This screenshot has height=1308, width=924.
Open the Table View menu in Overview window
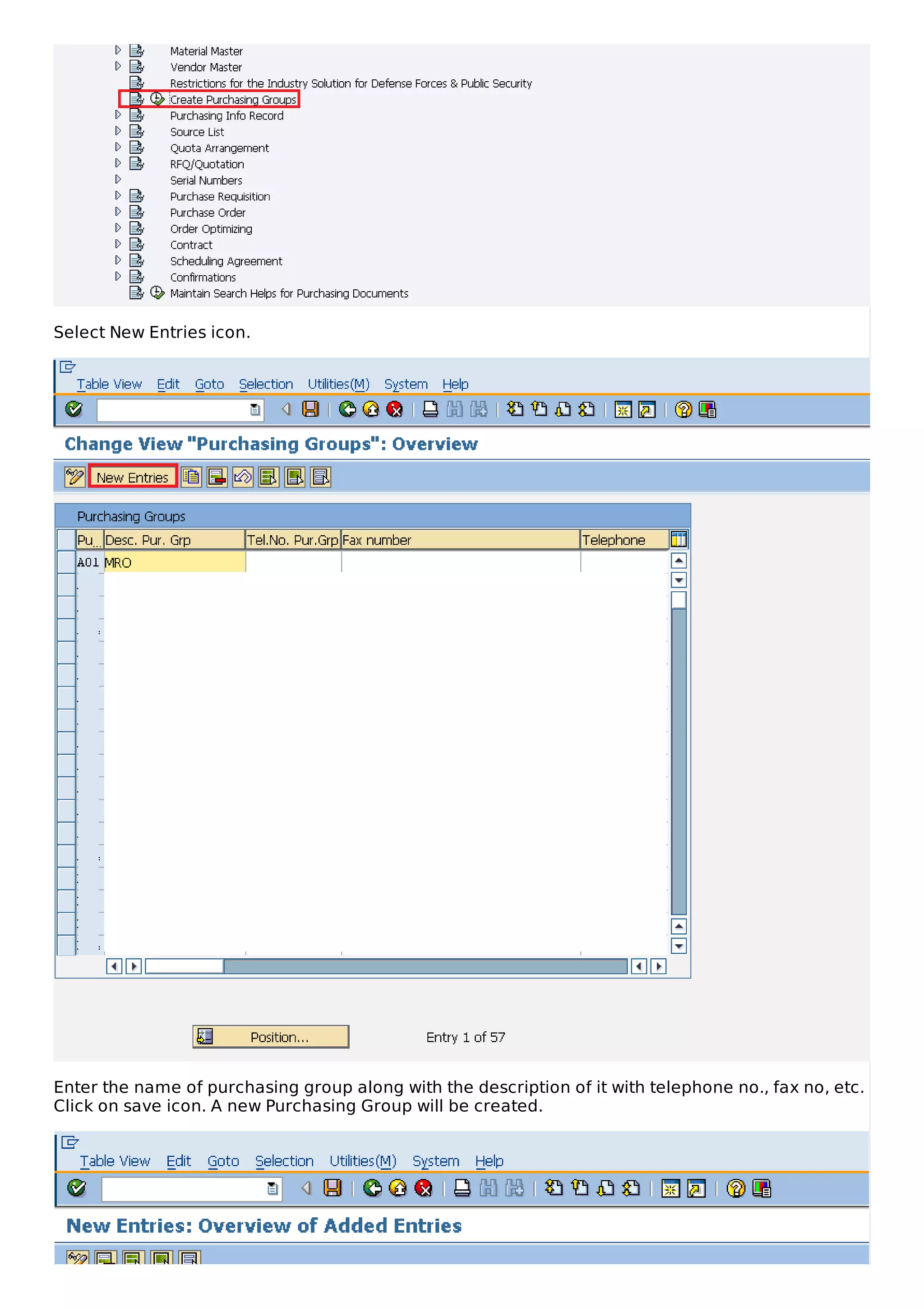coord(109,385)
